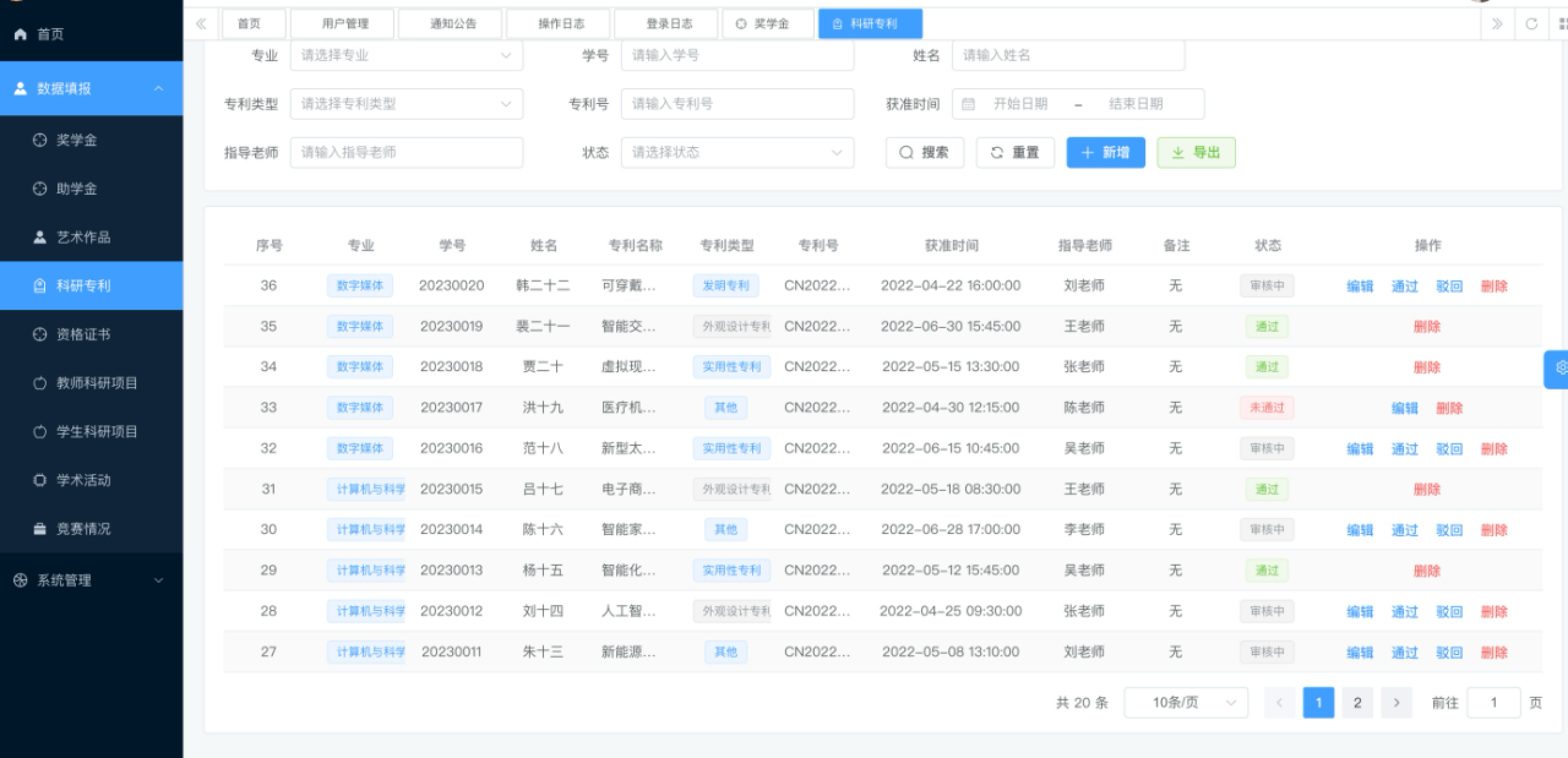Click the 教师科研项目 sidebar icon

[x=40, y=383]
